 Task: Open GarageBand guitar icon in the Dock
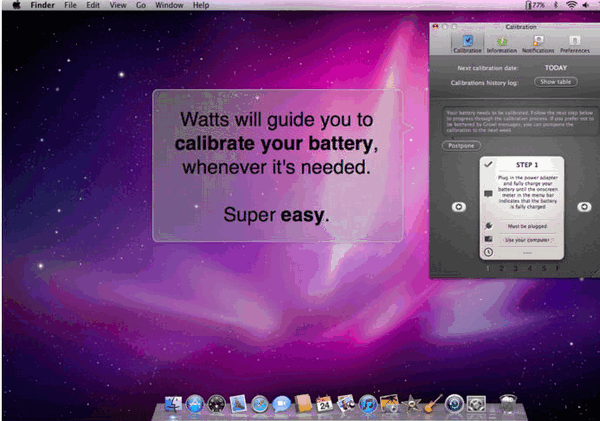coord(433,404)
